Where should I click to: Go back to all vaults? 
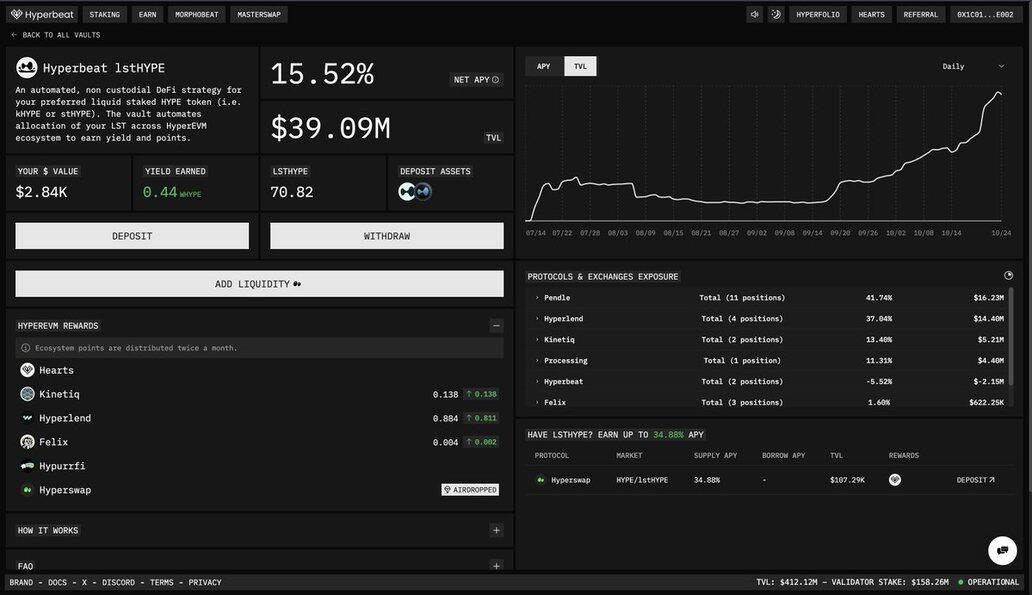point(55,35)
